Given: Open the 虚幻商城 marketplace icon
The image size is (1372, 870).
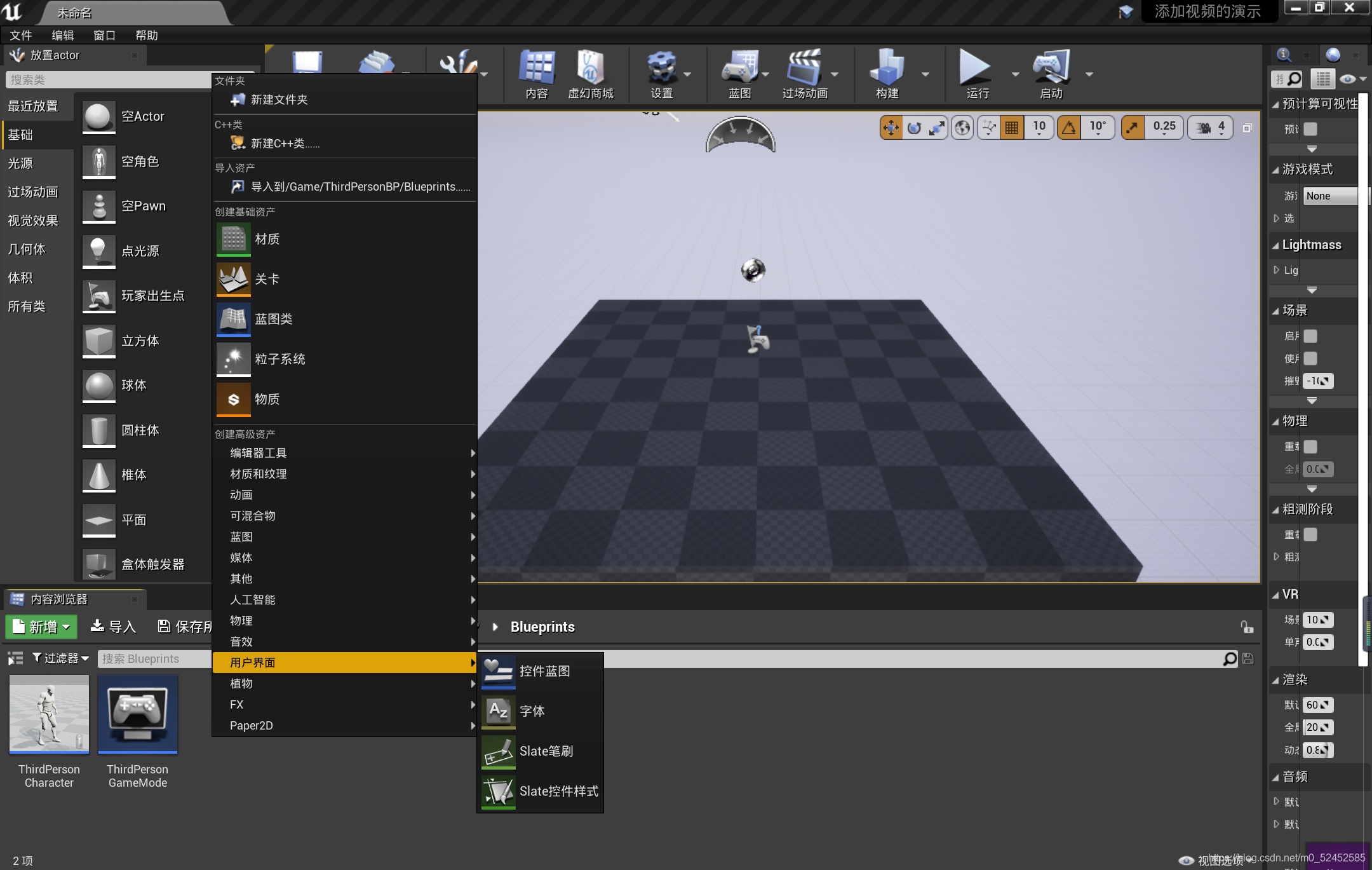Looking at the screenshot, I should (x=591, y=74).
